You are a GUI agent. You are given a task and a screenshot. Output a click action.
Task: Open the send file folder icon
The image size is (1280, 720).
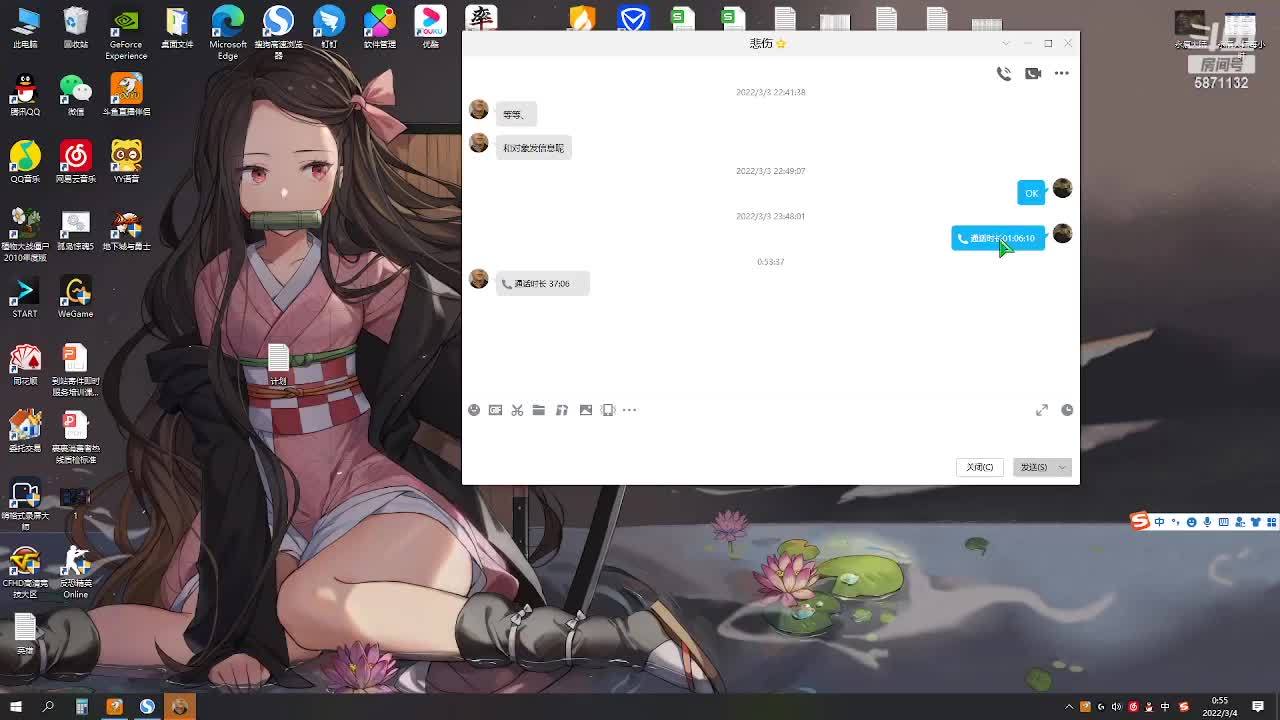coord(539,410)
